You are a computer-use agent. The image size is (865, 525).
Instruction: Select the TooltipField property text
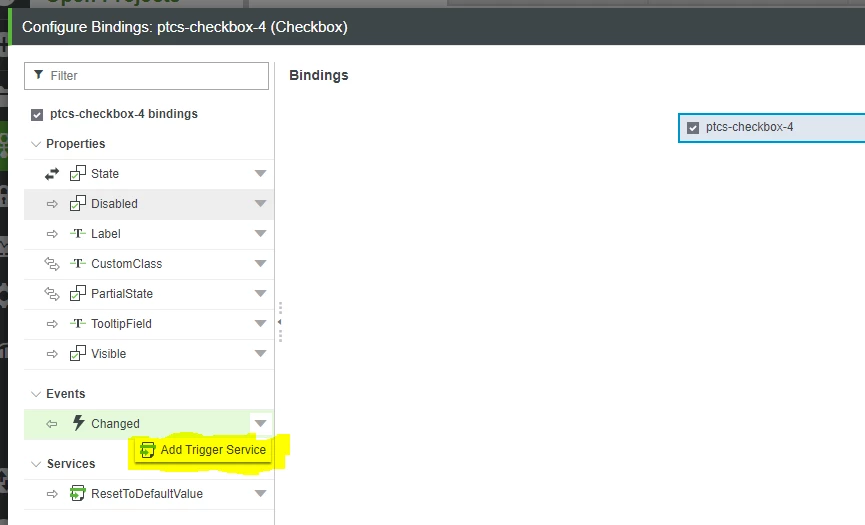coord(121,324)
